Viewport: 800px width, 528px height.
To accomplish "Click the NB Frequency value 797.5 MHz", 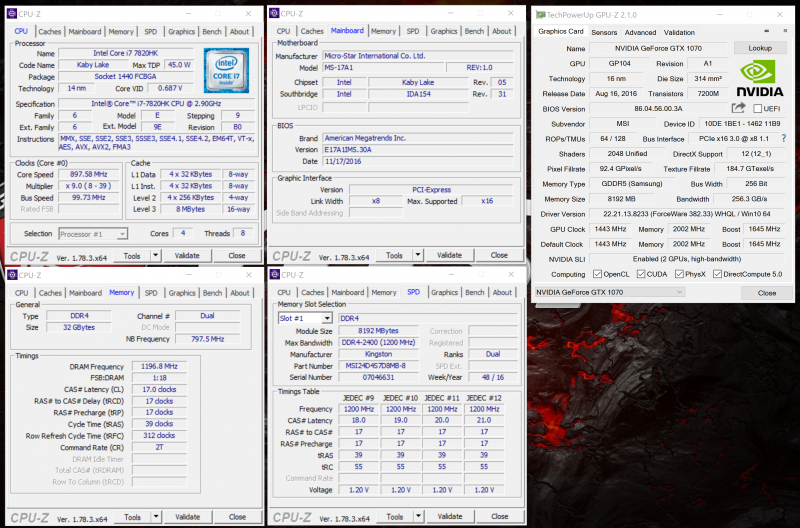I will [208, 339].
